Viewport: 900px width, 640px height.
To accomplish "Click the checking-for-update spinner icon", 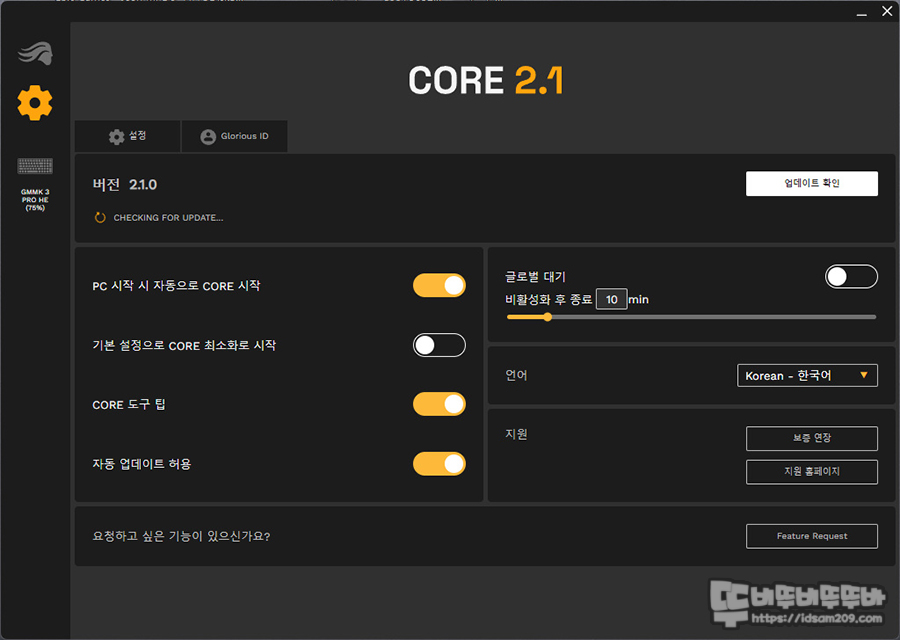I will coord(100,218).
